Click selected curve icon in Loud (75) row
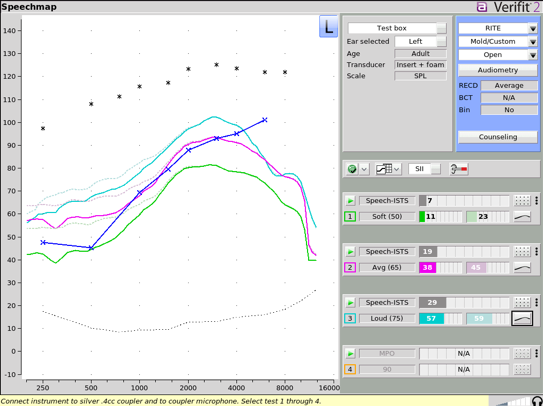This screenshot has height=406, width=543. pos(522,318)
